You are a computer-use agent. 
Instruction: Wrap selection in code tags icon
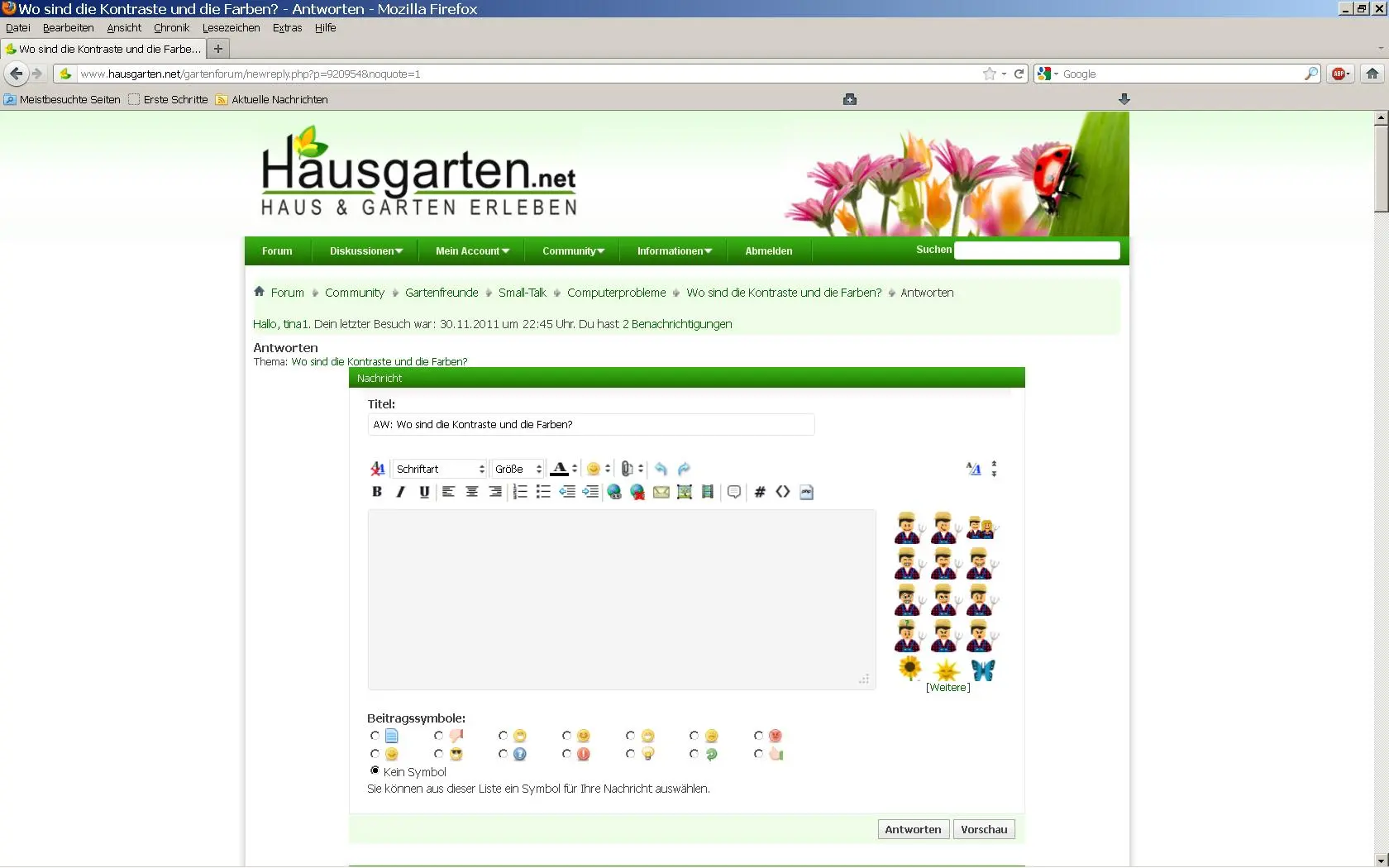pyautogui.click(x=760, y=492)
